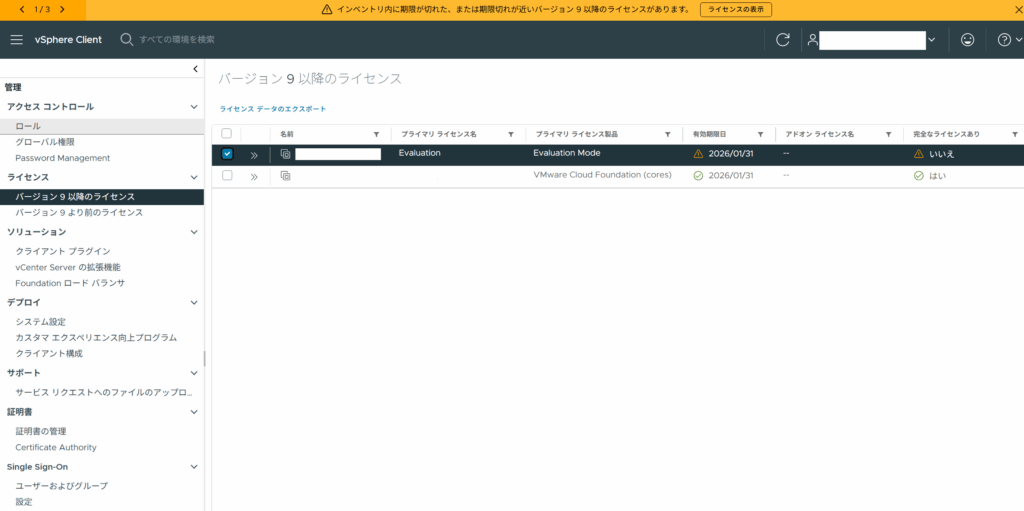Uncheck the Evaluation license row checkbox
The image size is (1024, 511).
tap(227, 154)
